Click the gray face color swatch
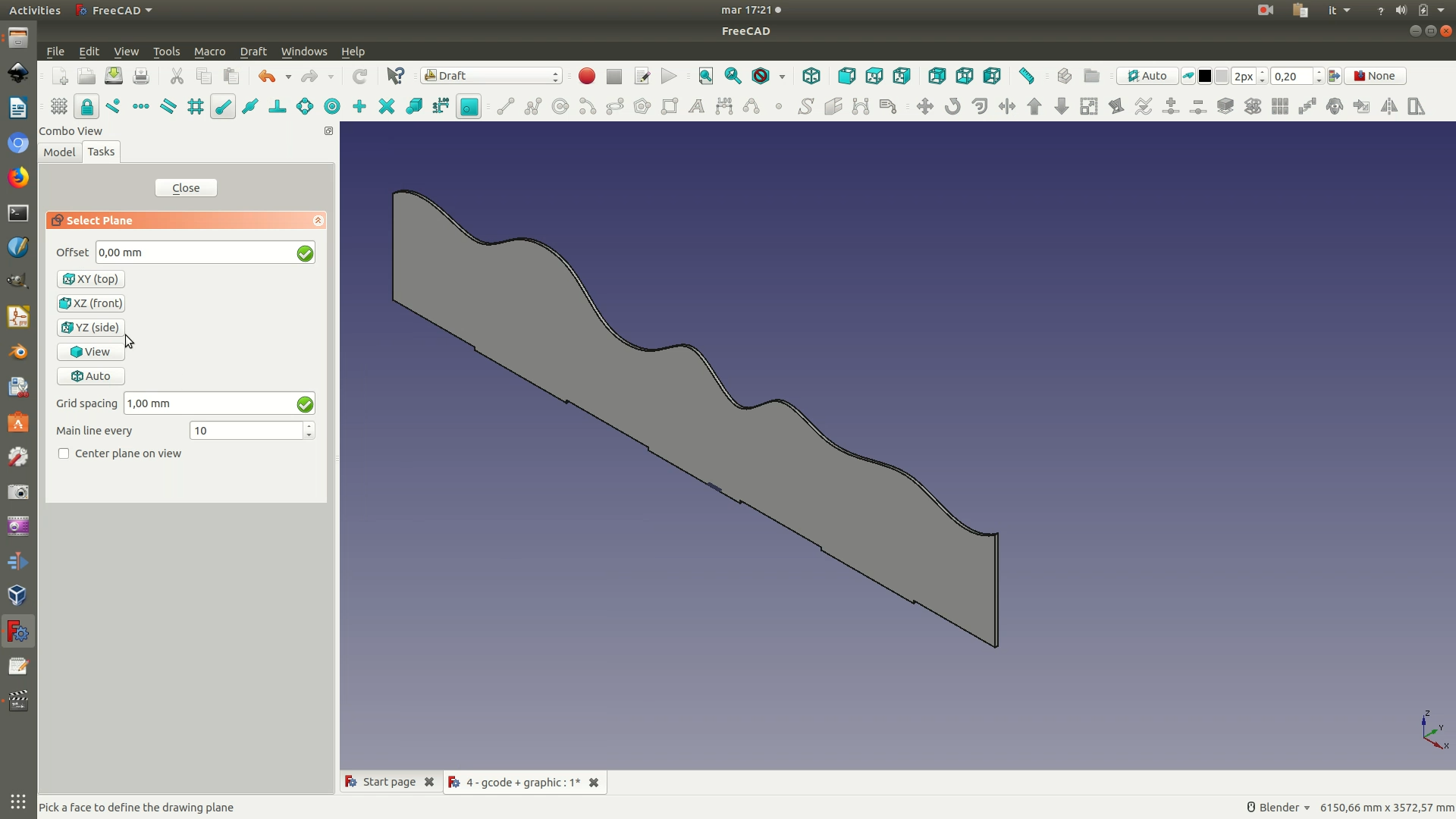The width and height of the screenshot is (1456, 819). (x=1222, y=77)
